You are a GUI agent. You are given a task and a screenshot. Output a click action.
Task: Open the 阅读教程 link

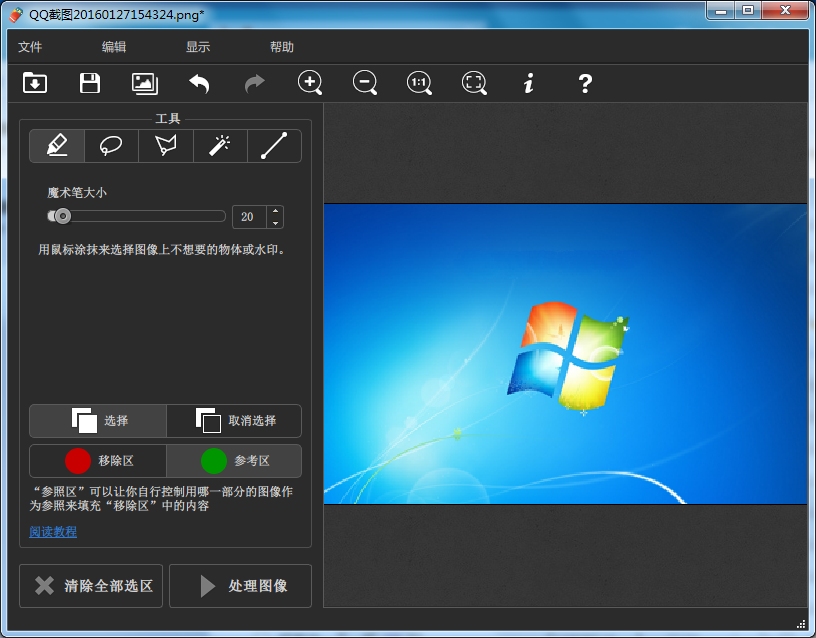(53, 531)
